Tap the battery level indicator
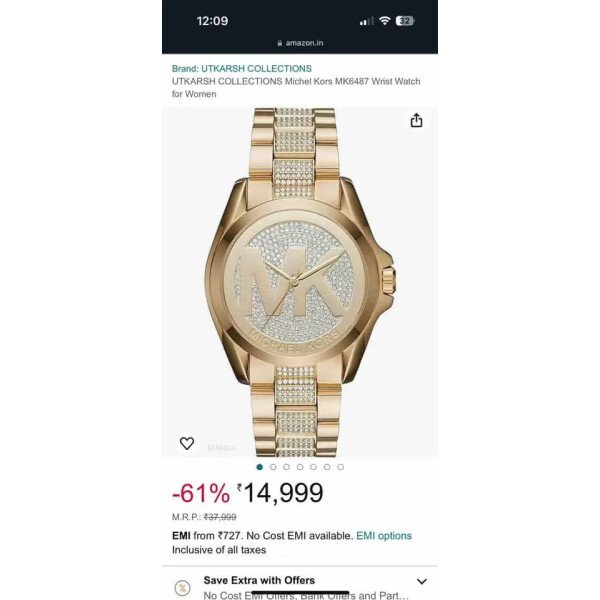 coord(405,21)
